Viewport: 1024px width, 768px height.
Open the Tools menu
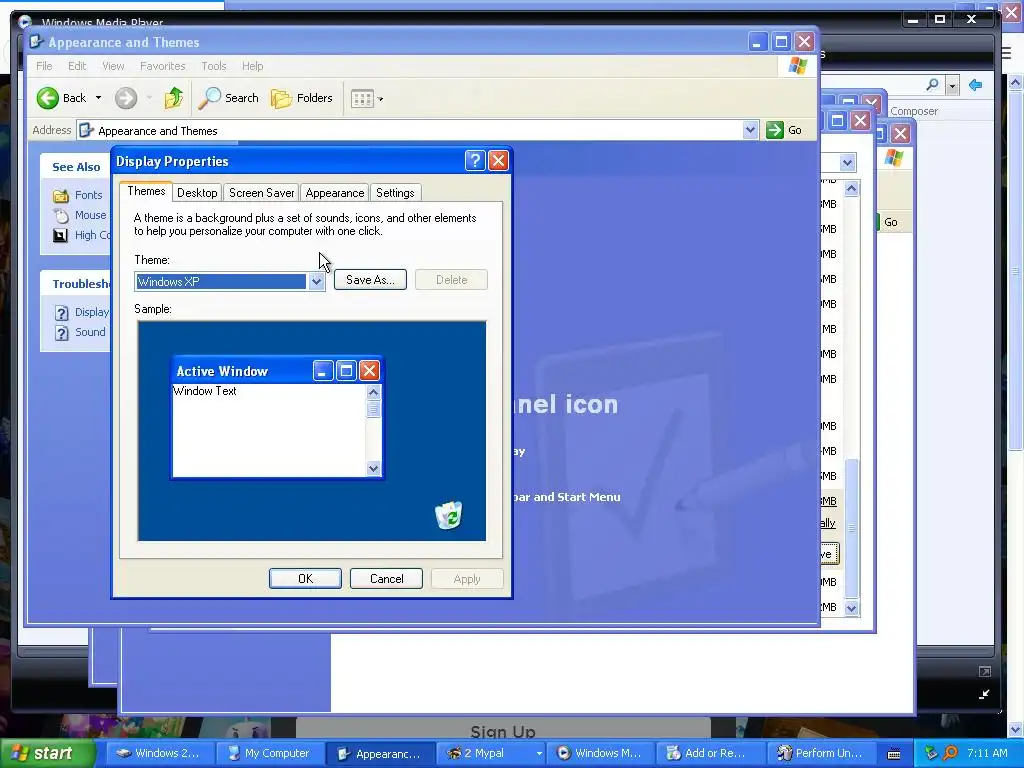214,66
